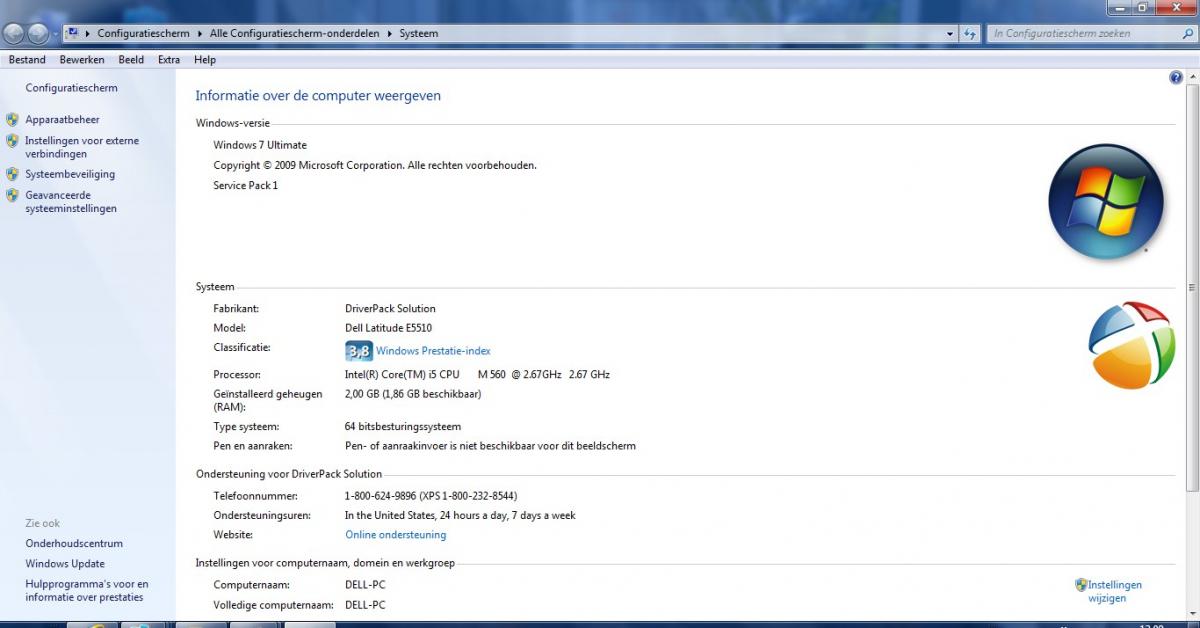This screenshot has height=628, width=1200.
Task: Click the Control Panel icon in address bar
Action: (72, 33)
